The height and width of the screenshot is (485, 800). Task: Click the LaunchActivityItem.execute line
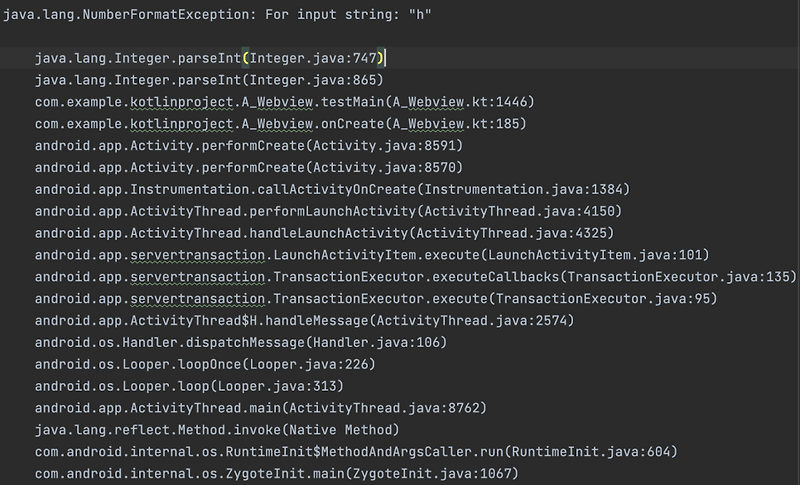tap(372, 255)
